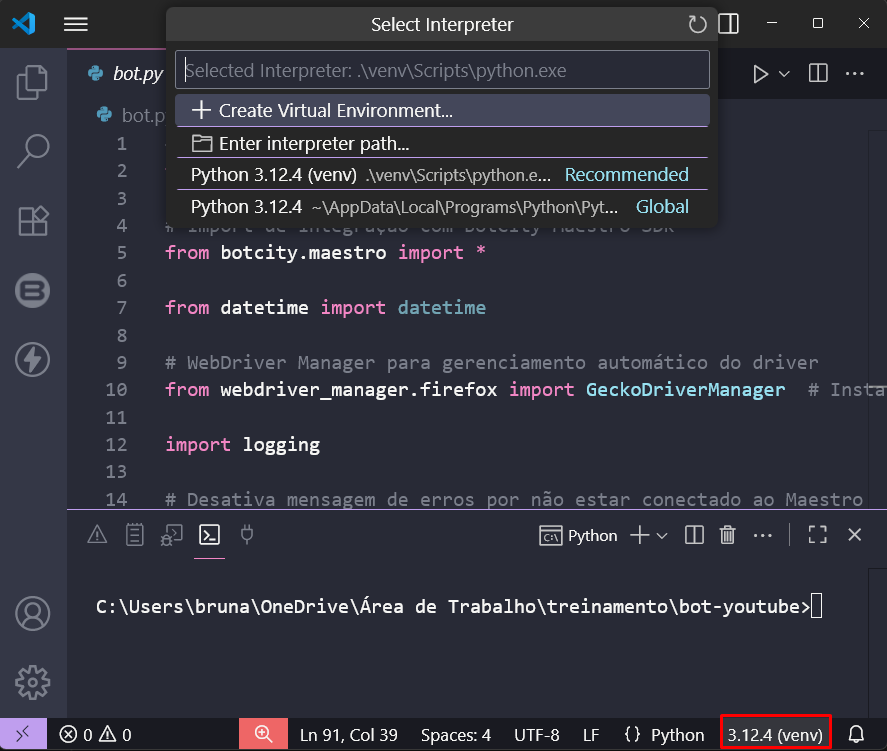Open the Search sidebar
Image resolution: width=887 pixels, height=751 pixels.
click(32, 150)
